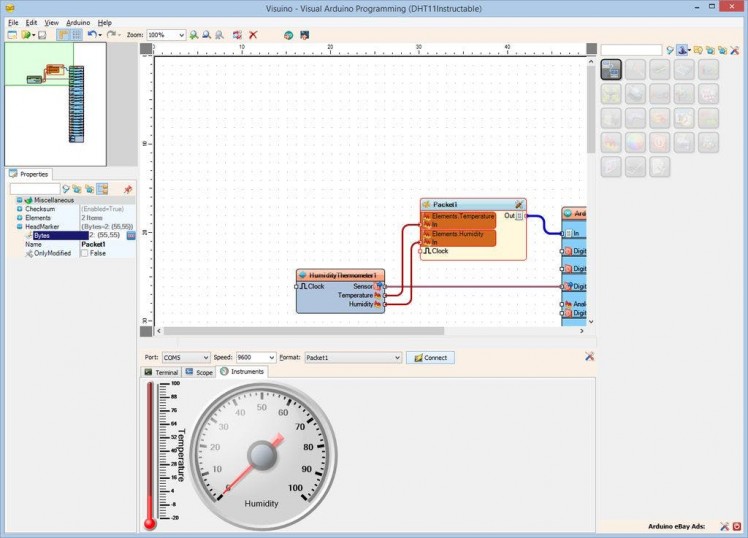Expand the Checksum property node
748x538 pixels.
click(19, 209)
